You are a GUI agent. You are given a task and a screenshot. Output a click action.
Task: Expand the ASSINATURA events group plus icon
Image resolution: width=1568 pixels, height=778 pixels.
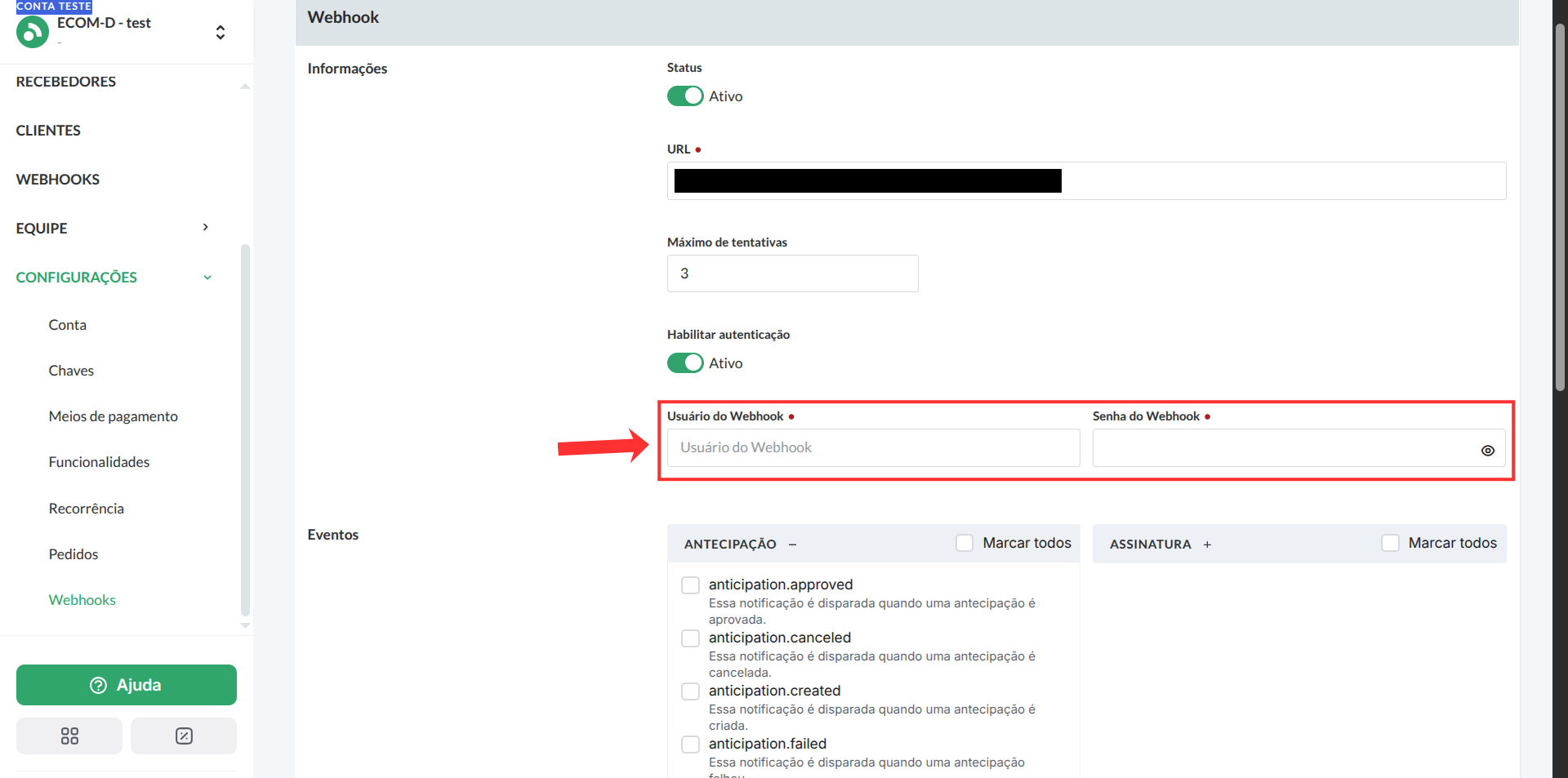click(1207, 545)
